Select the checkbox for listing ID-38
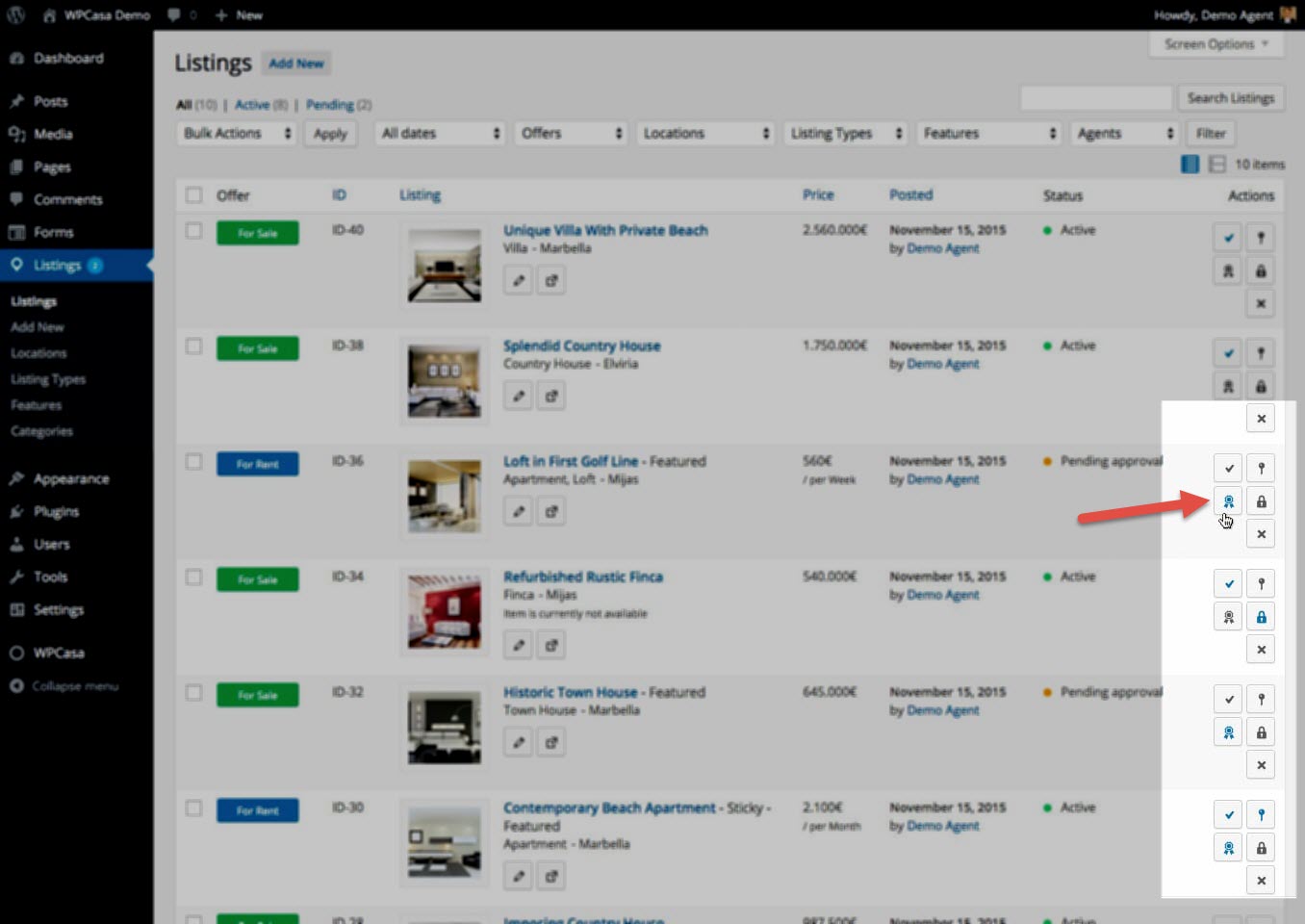This screenshot has width=1305, height=924. (x=193, y=346)
